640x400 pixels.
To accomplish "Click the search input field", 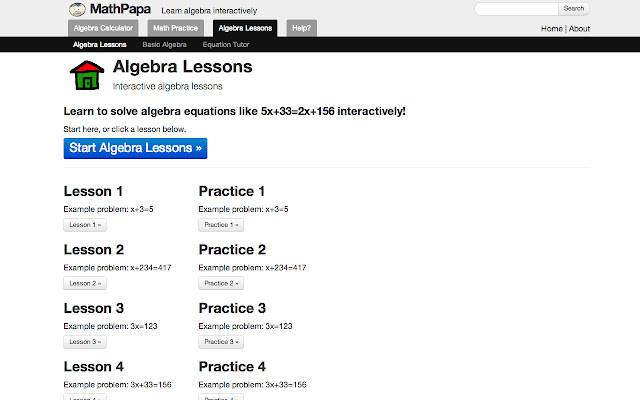I will (515, 8).
